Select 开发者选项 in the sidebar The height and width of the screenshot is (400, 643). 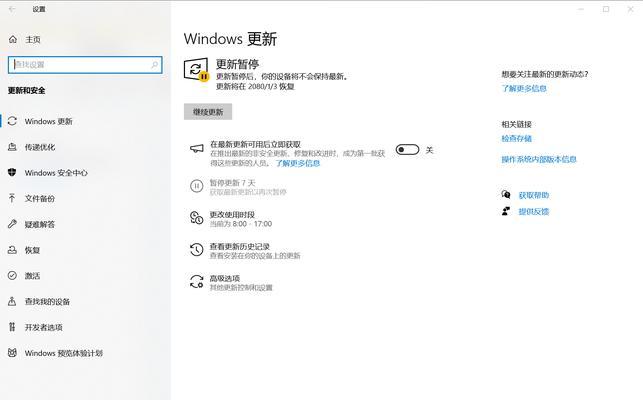click(85, 327)
